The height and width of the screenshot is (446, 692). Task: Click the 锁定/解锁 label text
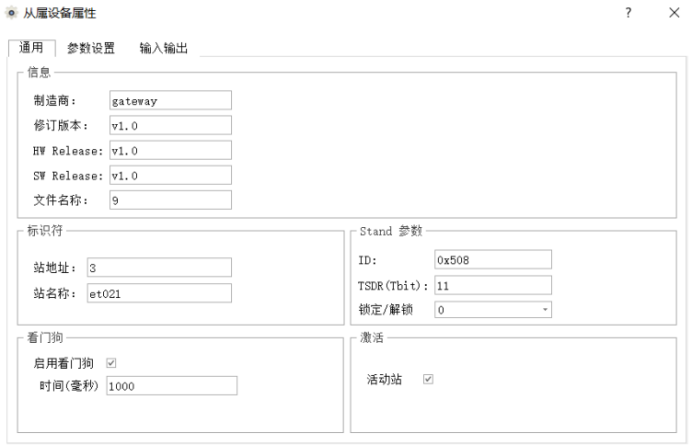click(x=386, y=310)
